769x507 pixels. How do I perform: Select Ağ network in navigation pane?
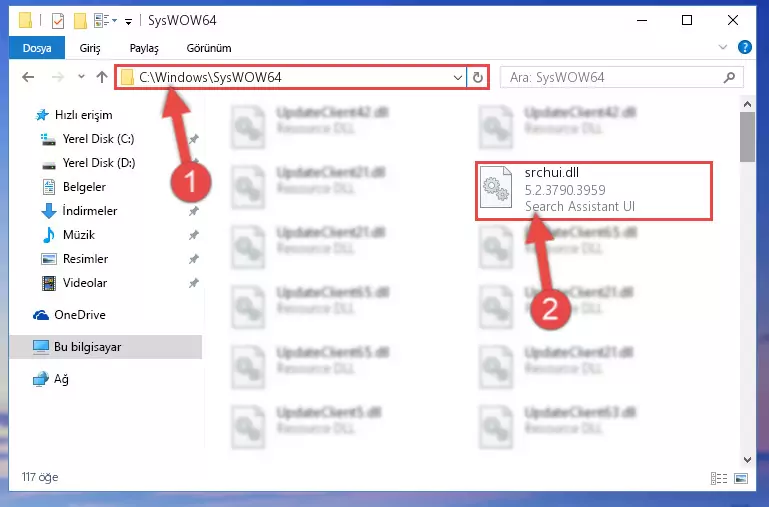[51, 379]
